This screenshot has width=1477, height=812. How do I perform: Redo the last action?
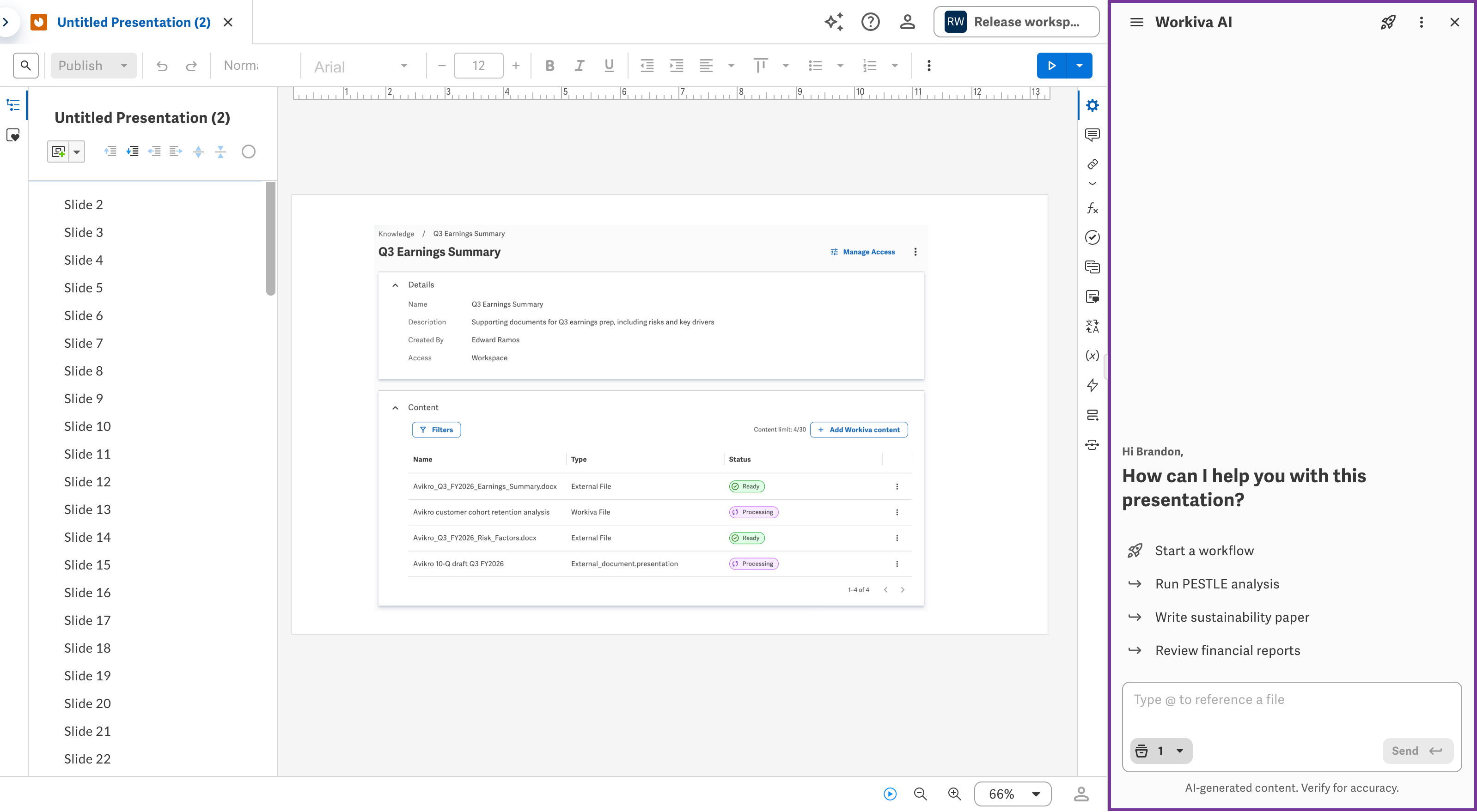191,66
